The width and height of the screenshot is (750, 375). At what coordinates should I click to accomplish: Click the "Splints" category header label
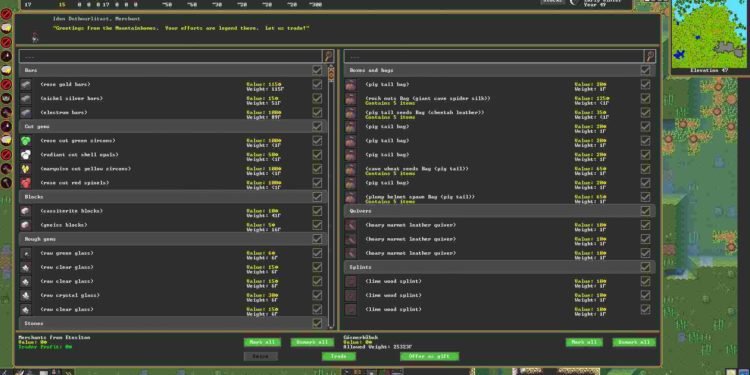click(360, 267)
